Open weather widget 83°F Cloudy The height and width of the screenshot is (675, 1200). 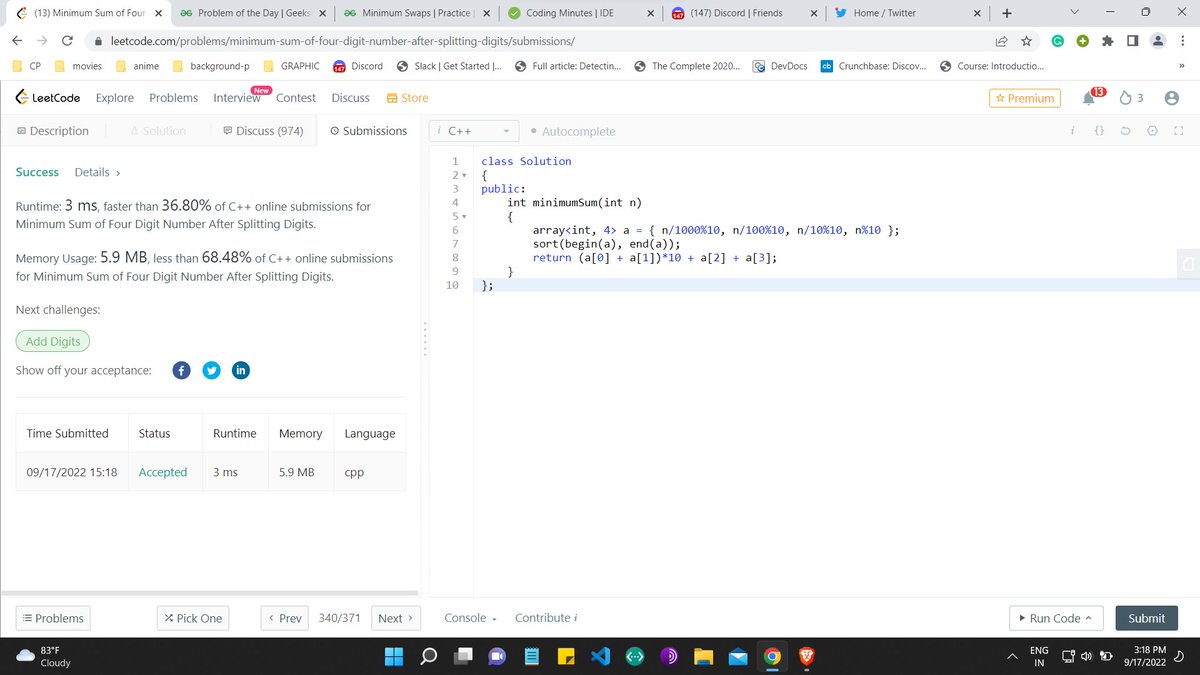click(45, 656)
